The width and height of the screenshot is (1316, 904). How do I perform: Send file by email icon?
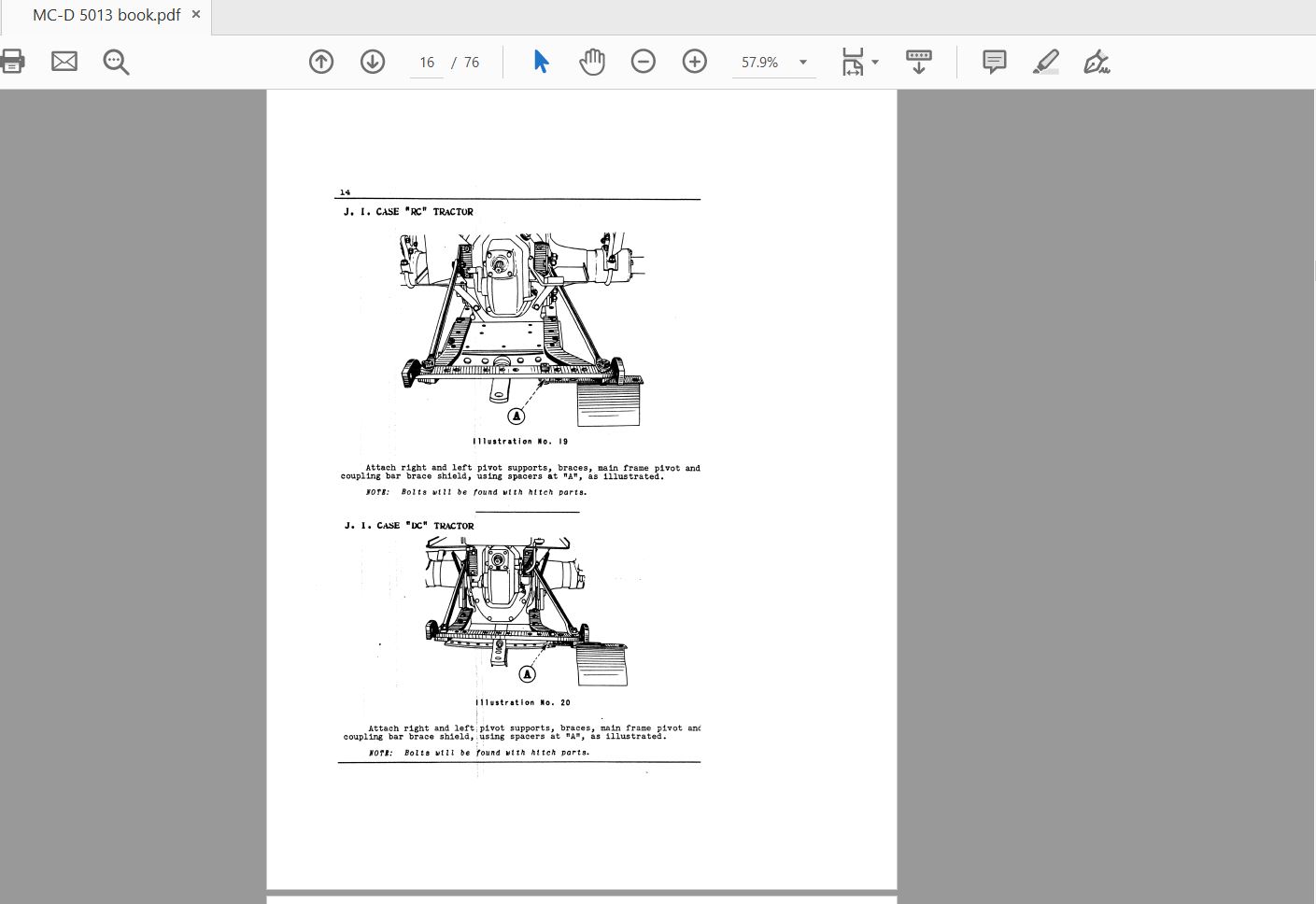click(x=64, y=62)
